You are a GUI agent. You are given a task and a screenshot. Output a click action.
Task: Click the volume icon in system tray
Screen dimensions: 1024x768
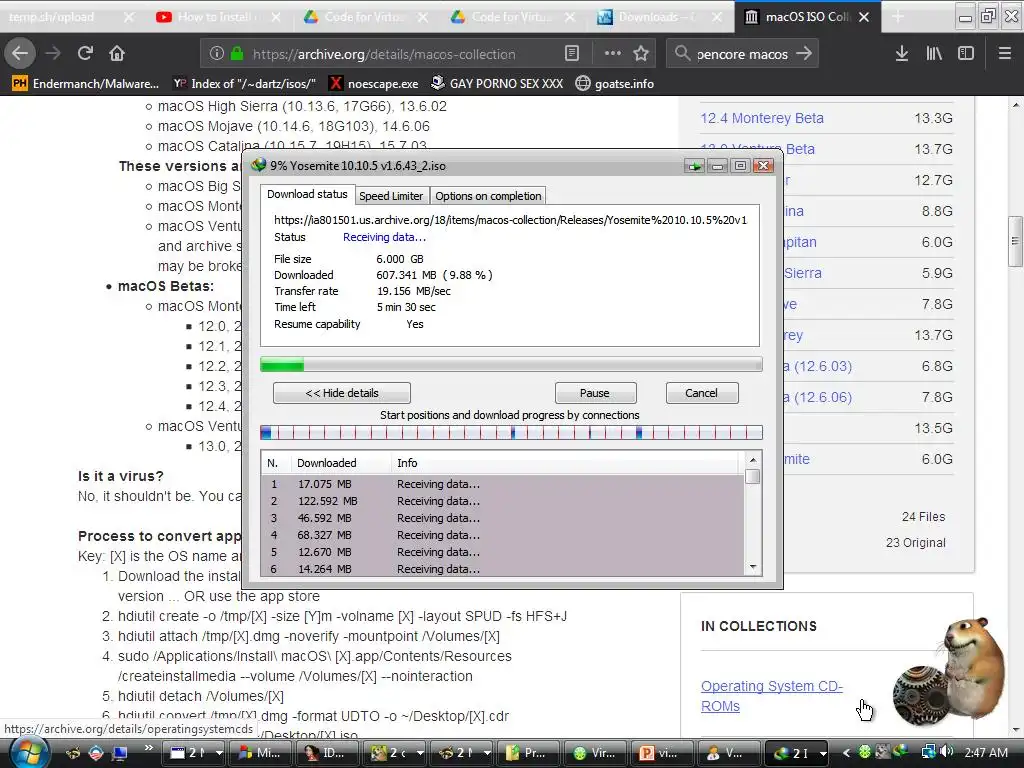pyautogui.click(x=946, y=752)
